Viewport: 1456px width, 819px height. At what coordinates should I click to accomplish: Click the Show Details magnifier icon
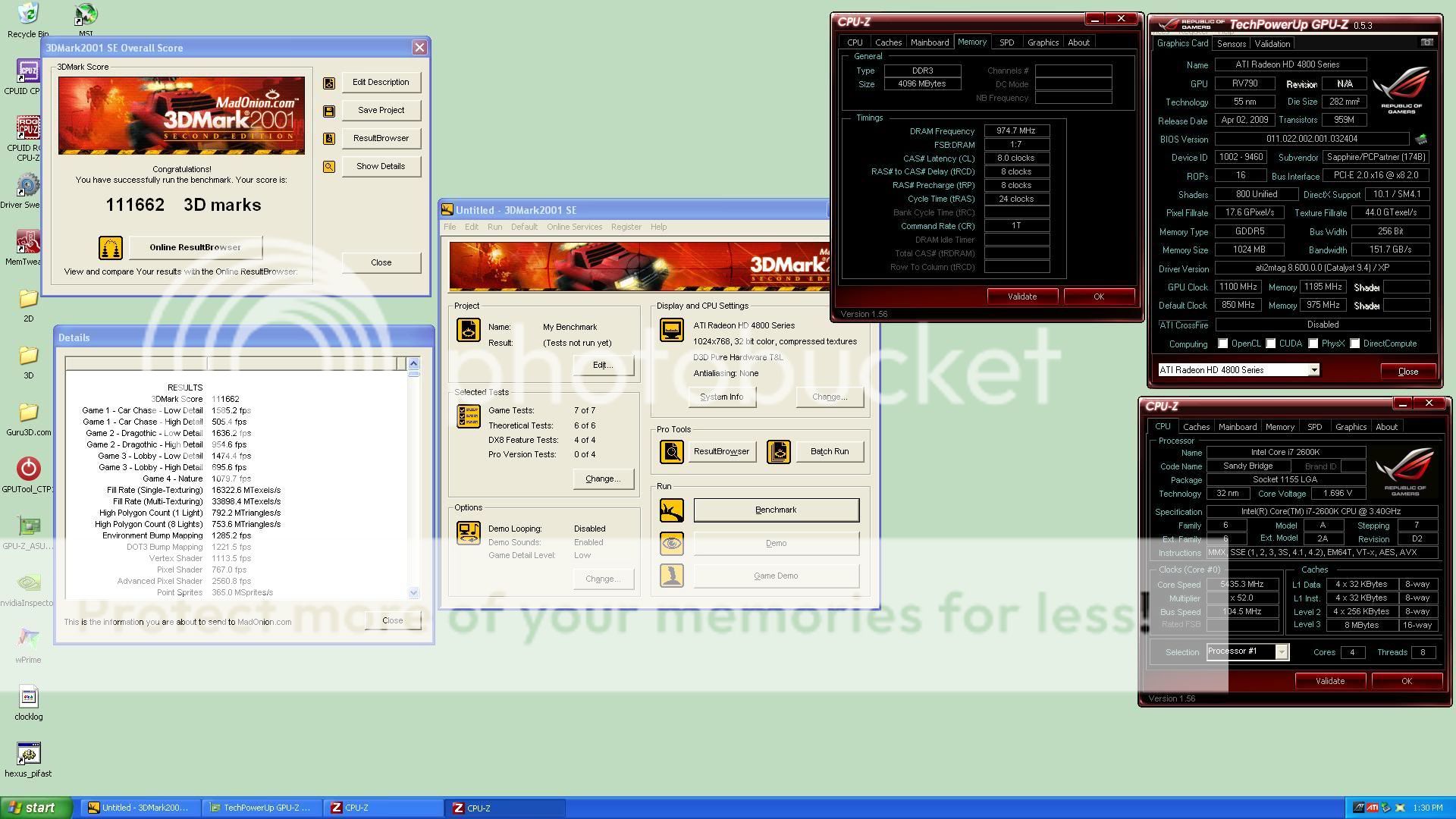click(329, 167)
